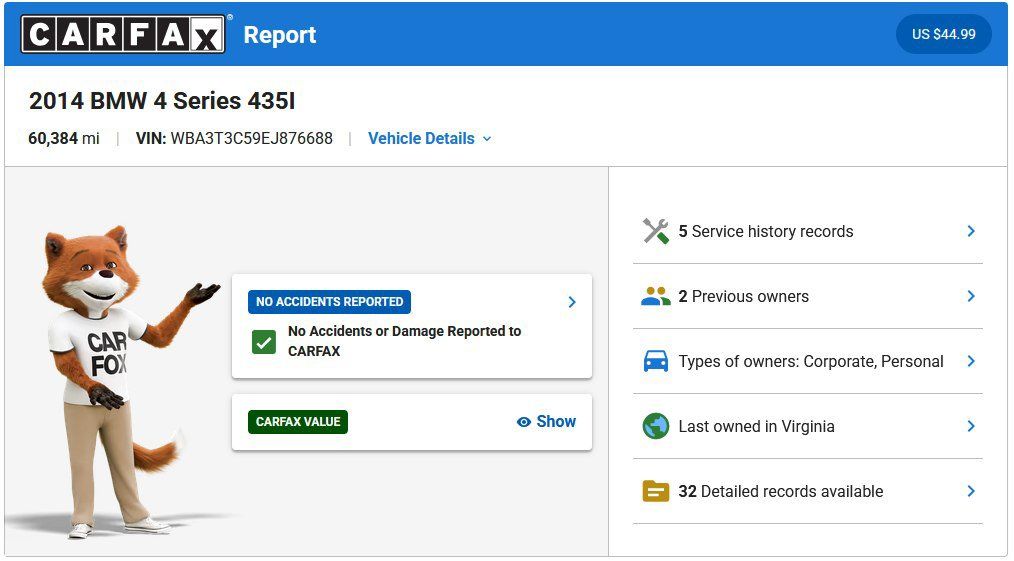
Task: Click the CARFAX VALUE badge
Action: pos(297,422)
